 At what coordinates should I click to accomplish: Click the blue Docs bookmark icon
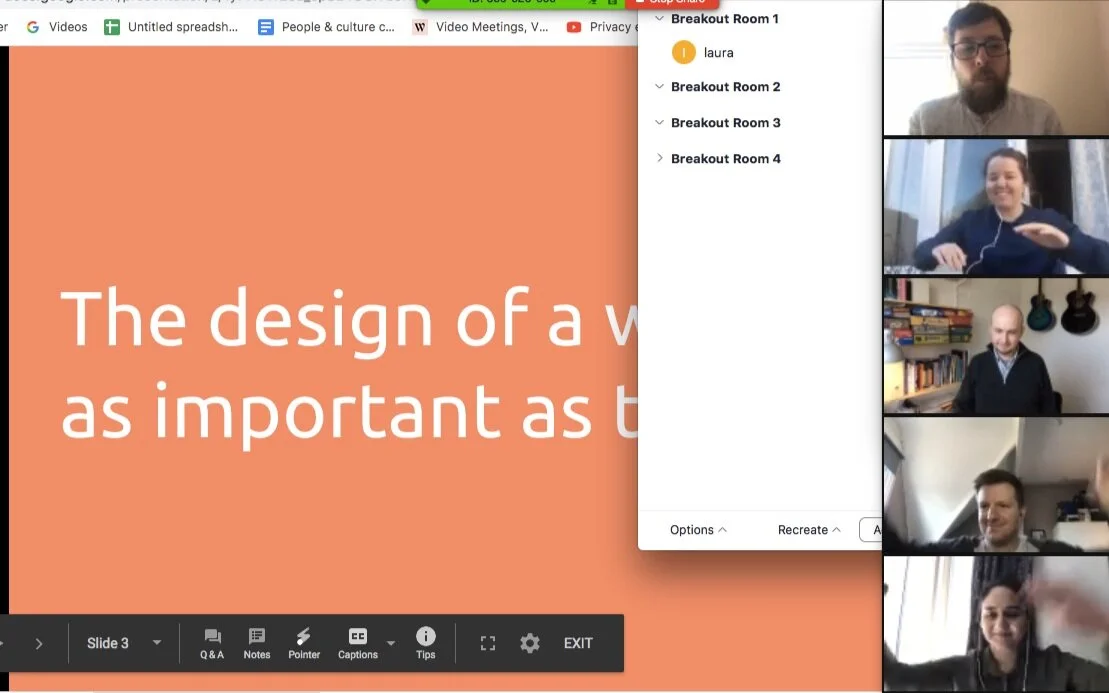coord(265,27)
